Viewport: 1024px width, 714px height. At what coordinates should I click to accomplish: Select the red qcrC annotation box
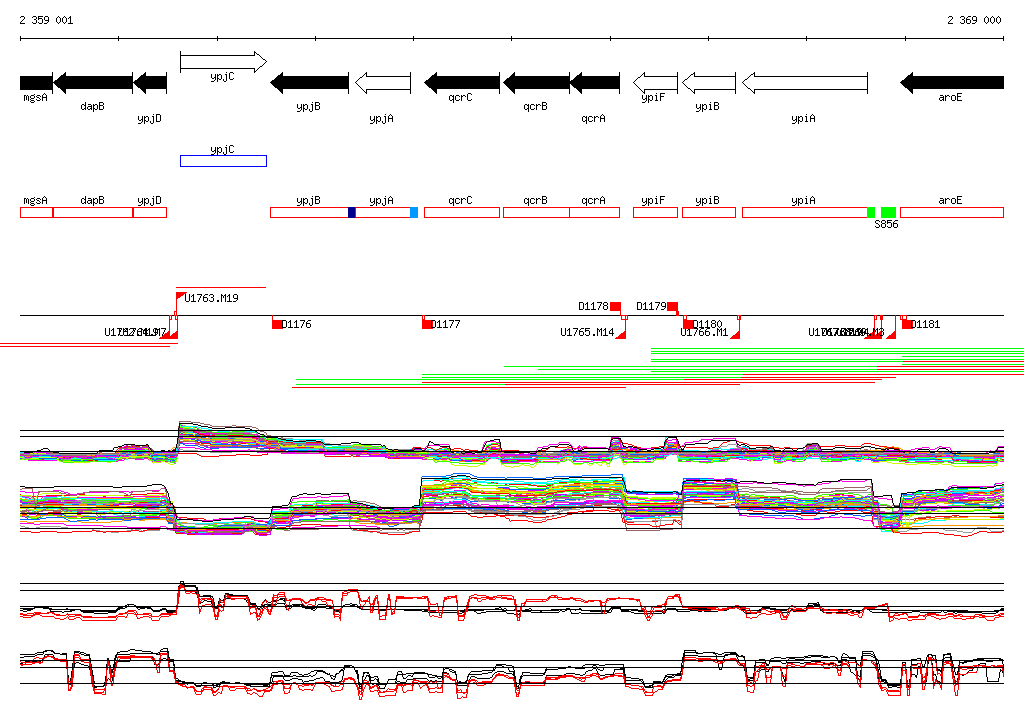pyautogui.click(x=462, y=212)
